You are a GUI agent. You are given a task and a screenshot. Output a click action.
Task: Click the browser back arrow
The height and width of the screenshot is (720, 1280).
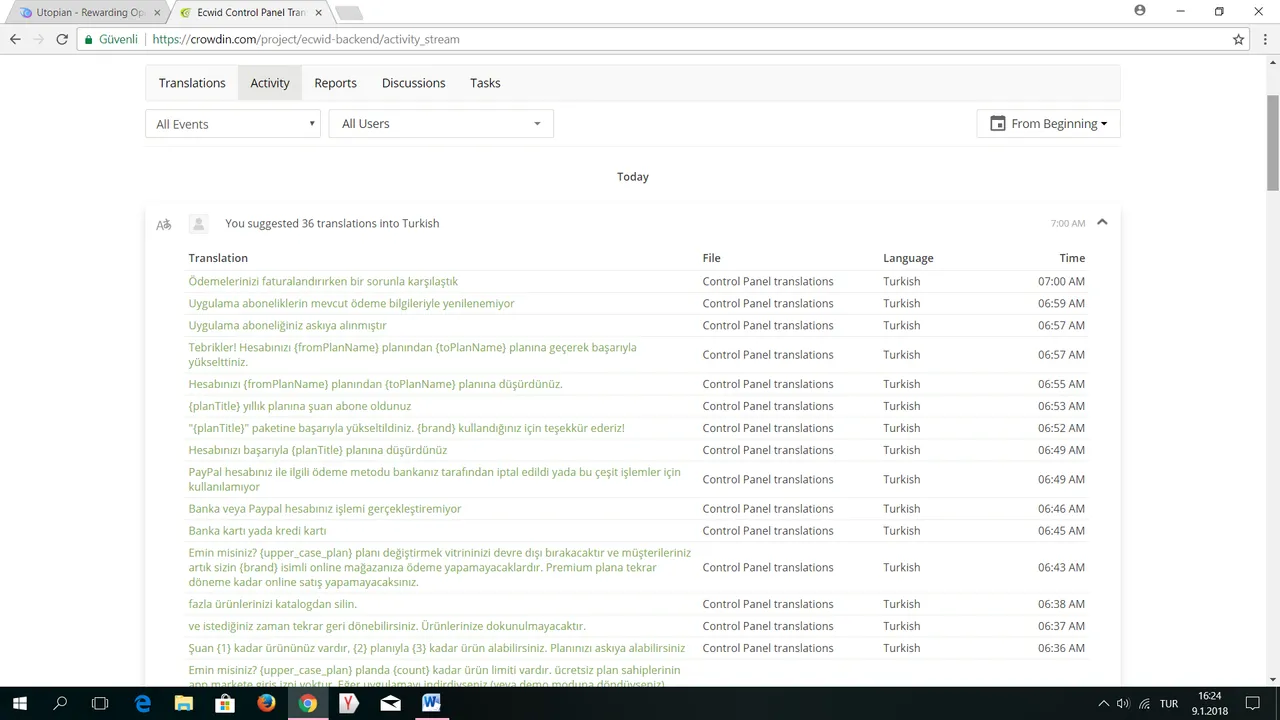(x=15, y=40)
